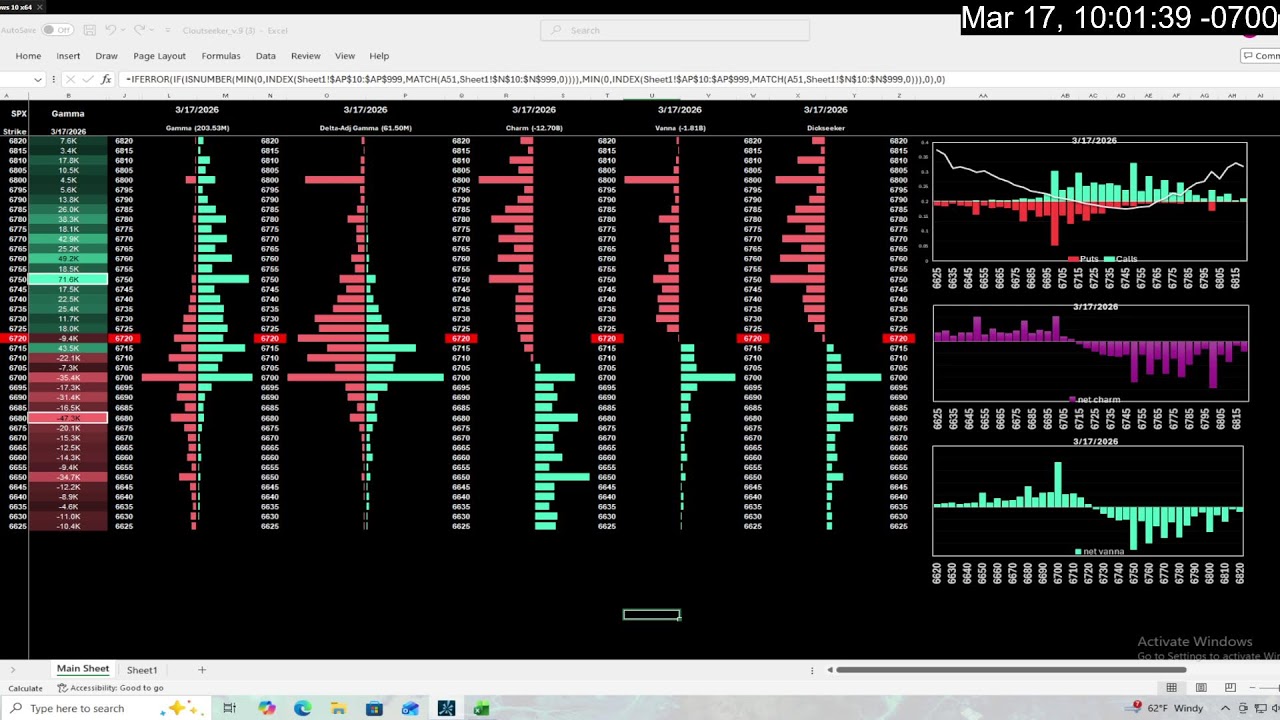The width and height of the screenshot is (1280, 720).
Task: Open Copilot from the taskbar
Action: coord(266,708)
